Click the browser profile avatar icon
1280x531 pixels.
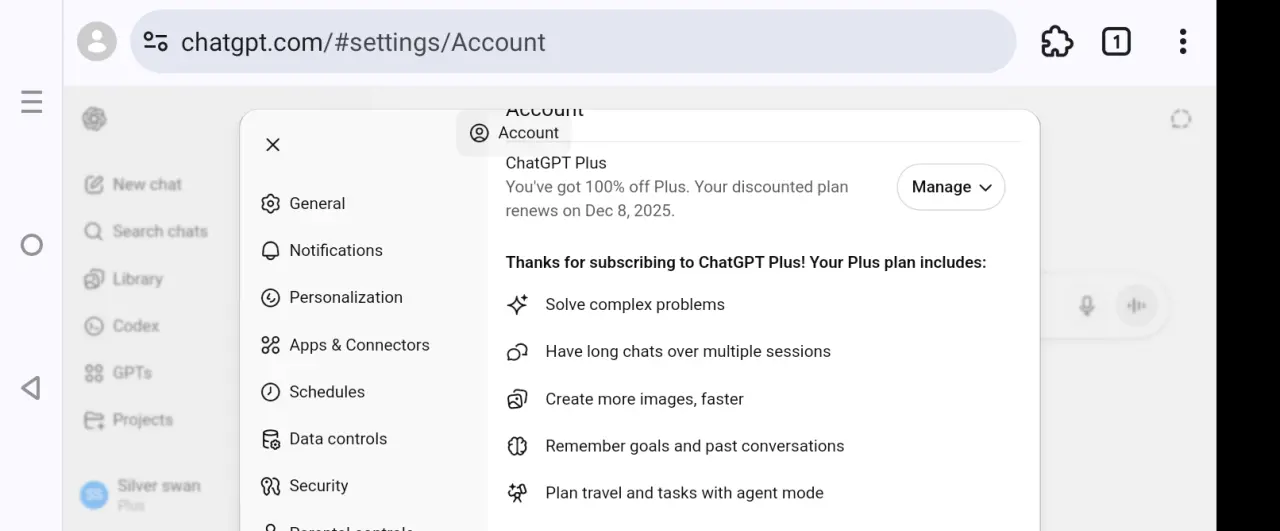tap(97, 42)
